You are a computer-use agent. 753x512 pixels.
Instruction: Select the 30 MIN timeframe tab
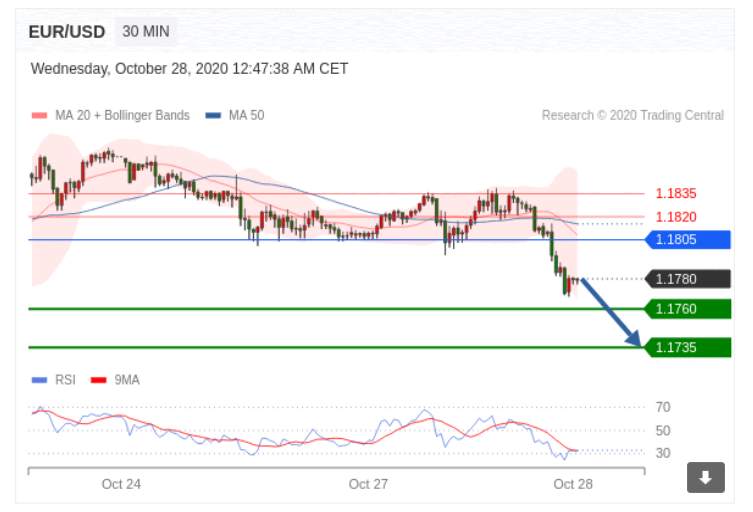(x=146, y=32)
